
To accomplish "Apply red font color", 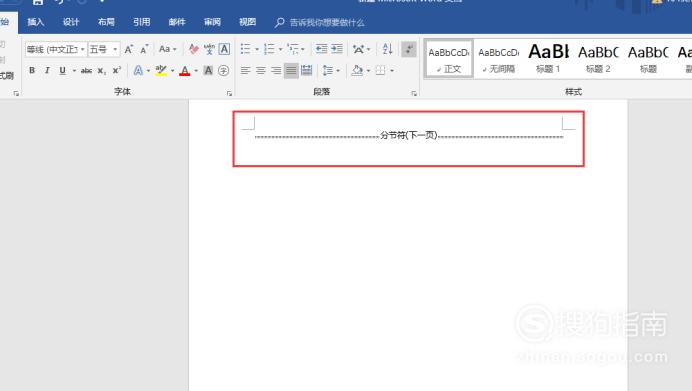I will point(185,70).
